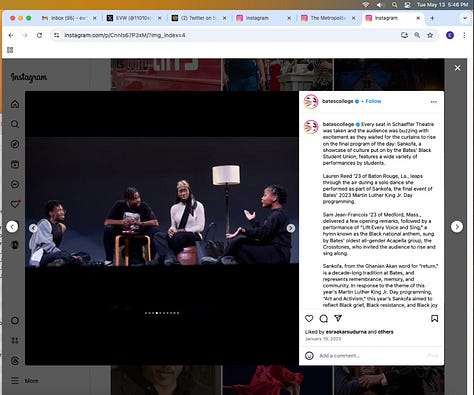Open macOS Spotlight search
This screenshot has width=474, height=395.
click(x=394, y=5)
